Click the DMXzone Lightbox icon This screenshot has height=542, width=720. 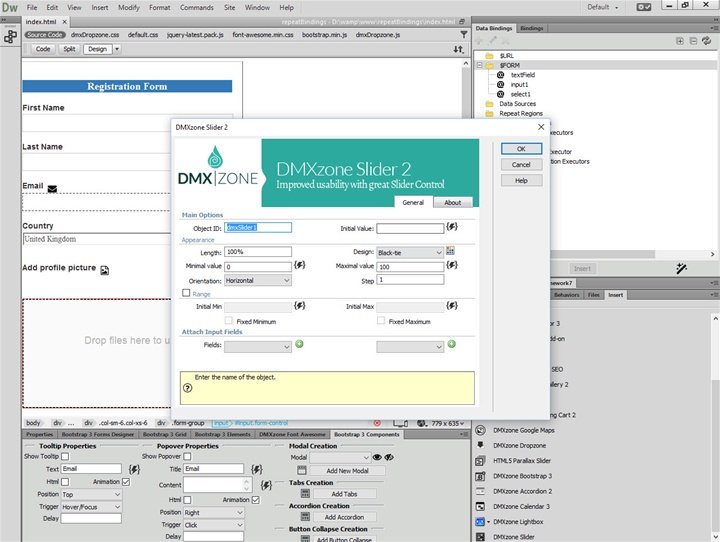(480, 522)
